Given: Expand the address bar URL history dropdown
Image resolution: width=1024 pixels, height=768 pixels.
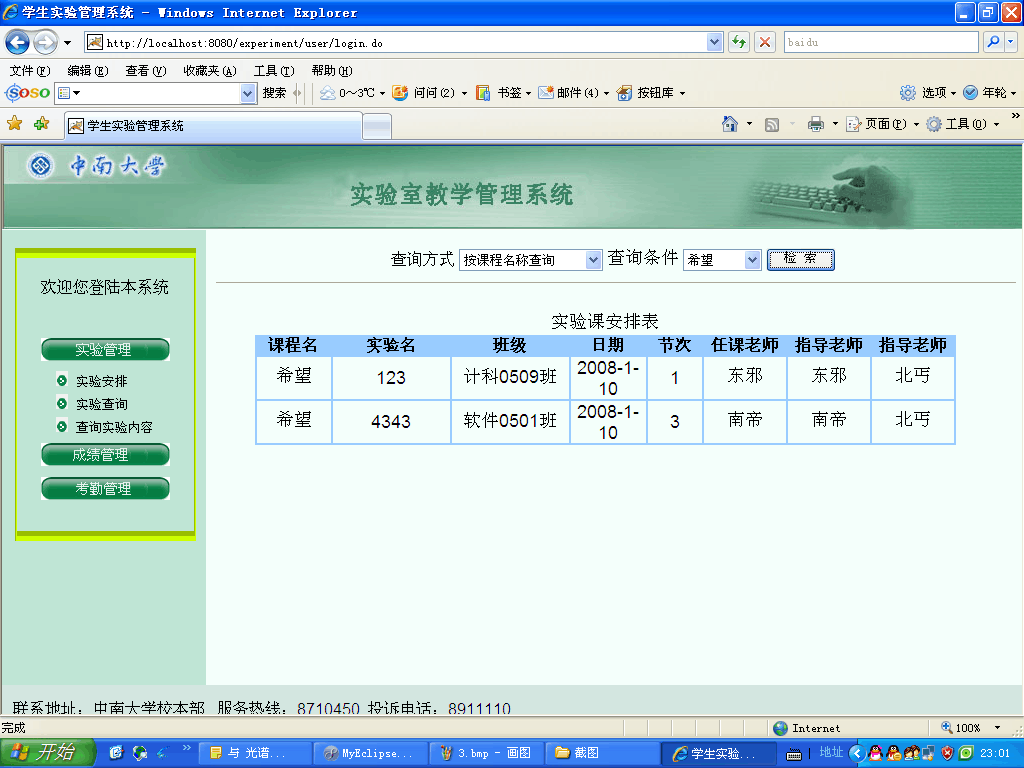Looking at the screenshot, I should 714,42.
